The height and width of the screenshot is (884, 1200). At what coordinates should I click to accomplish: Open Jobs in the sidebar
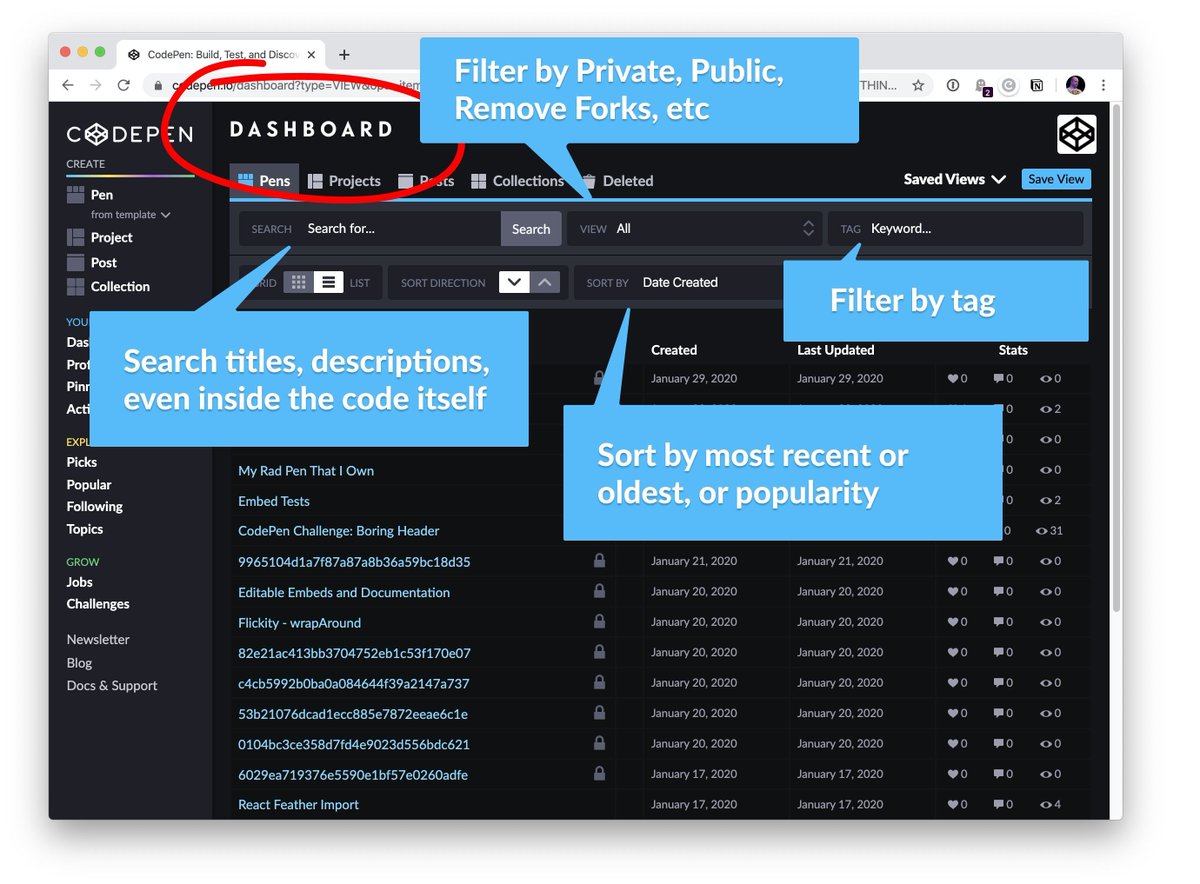80,582
